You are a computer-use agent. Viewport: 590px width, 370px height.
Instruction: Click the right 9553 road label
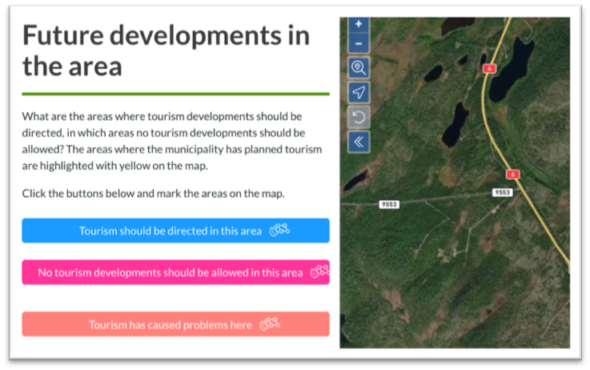point(502,192)
